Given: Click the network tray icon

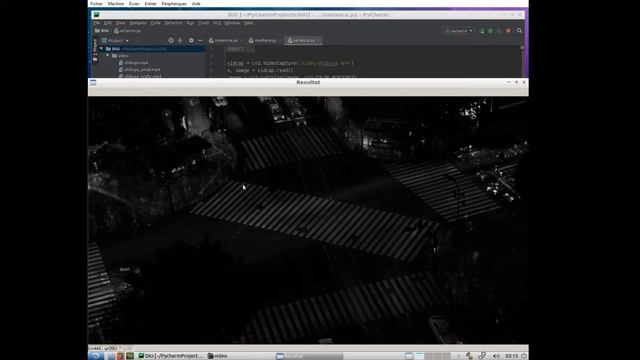Looking at the screenshot, I should tap(482, 356).
